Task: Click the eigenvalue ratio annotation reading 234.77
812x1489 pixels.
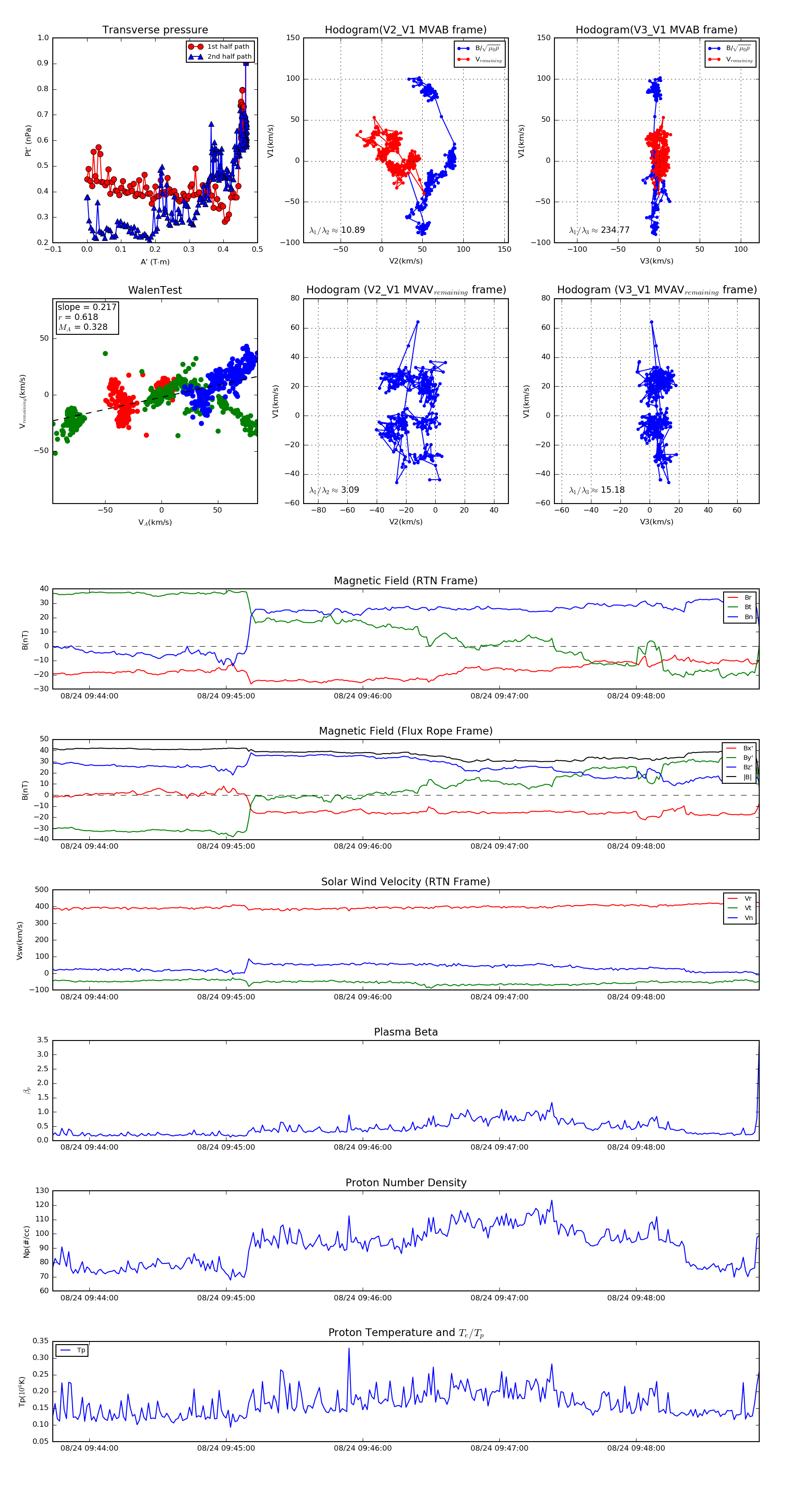Action: pyautogui.click(x=600, y=230)
